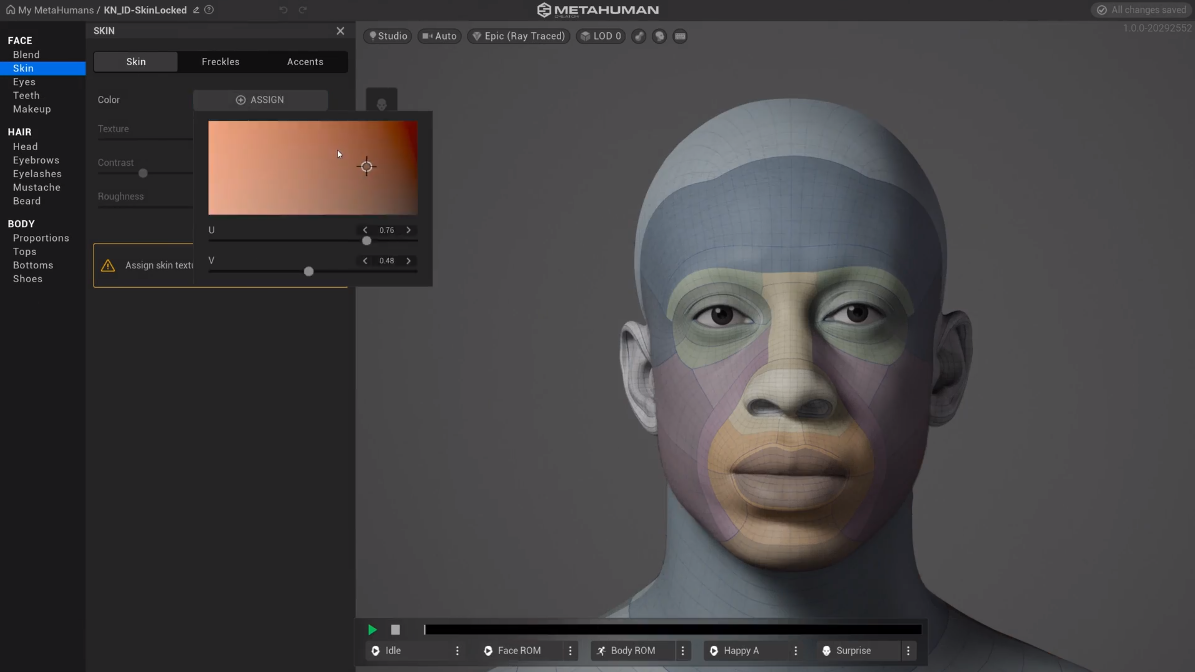The image size is (1195, 672).
Task: Close the SKIN panel
Action: 340,30
